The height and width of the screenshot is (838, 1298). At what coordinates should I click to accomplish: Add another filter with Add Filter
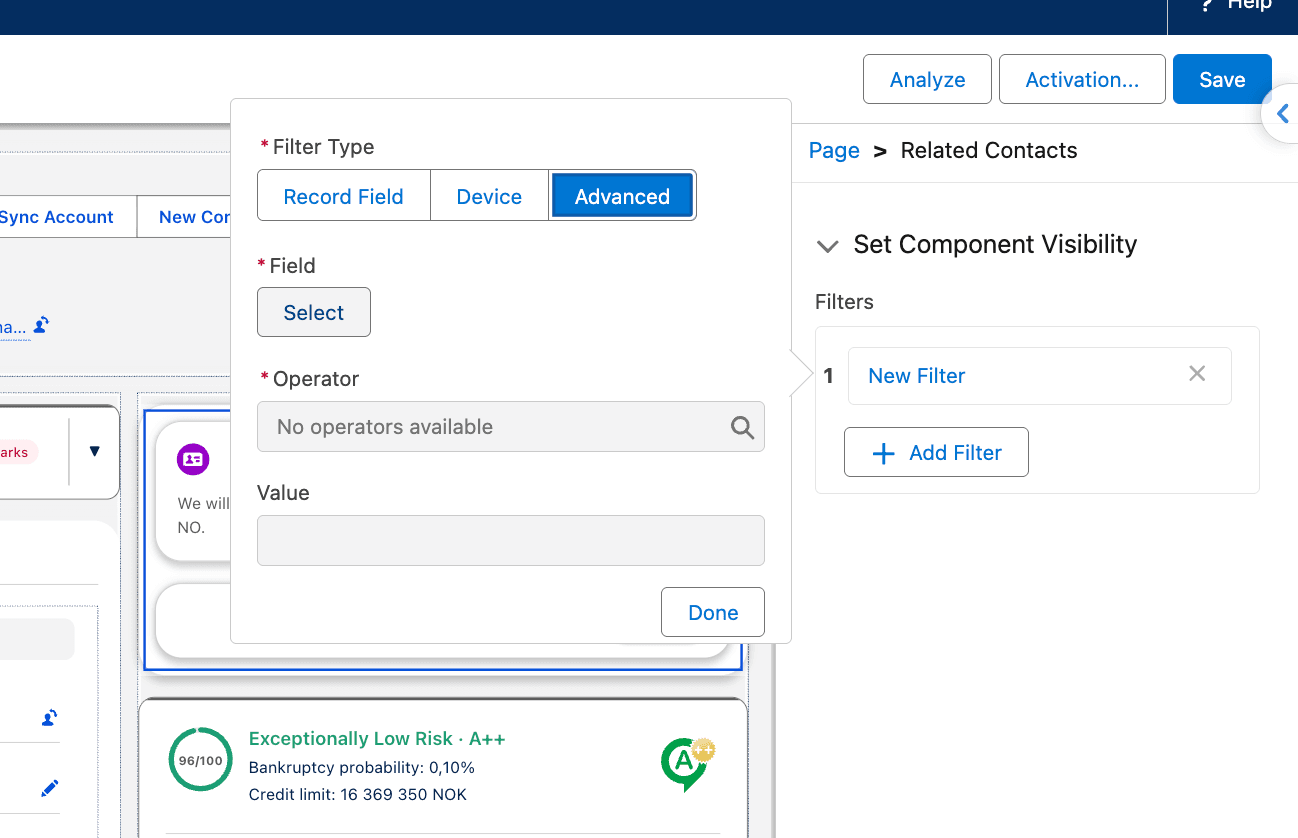[936, 452]
